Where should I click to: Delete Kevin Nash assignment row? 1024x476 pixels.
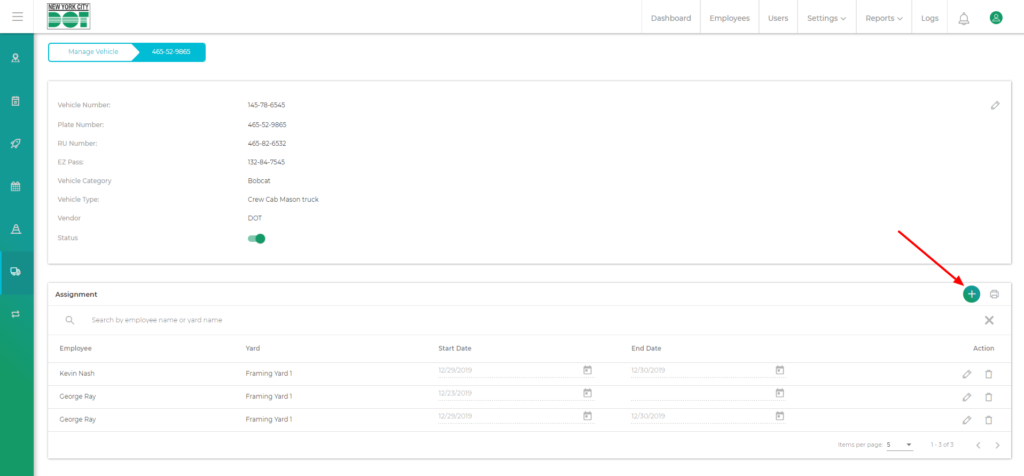coord(988,374)
